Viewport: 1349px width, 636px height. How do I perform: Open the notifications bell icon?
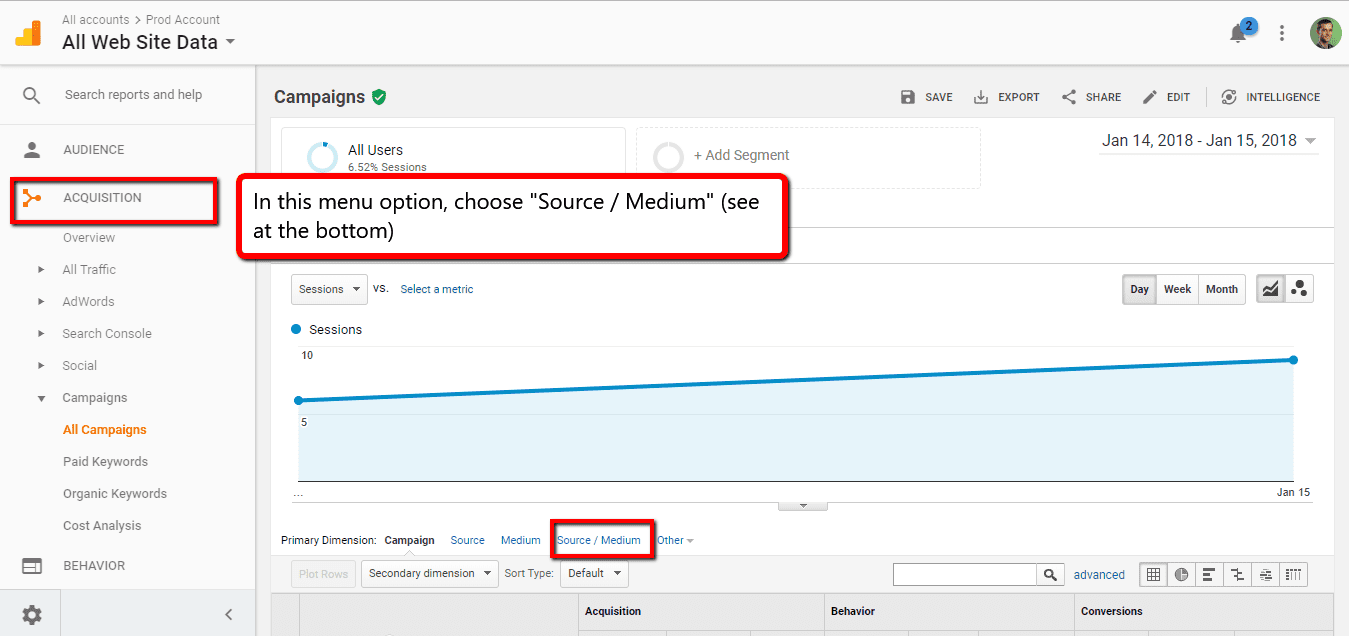coord(1238,34)
